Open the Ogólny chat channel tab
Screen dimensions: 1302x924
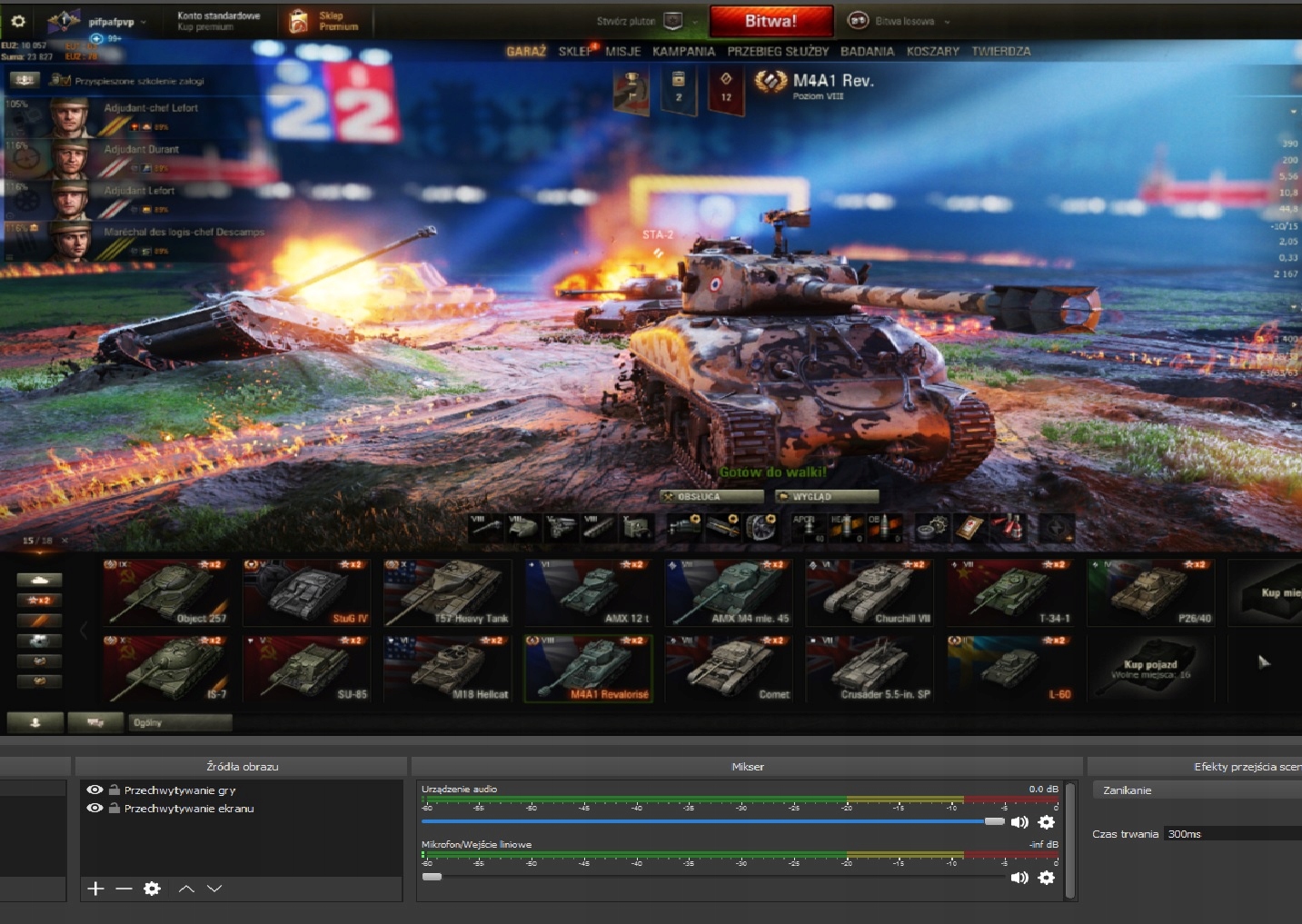click(x=180, y=722)
